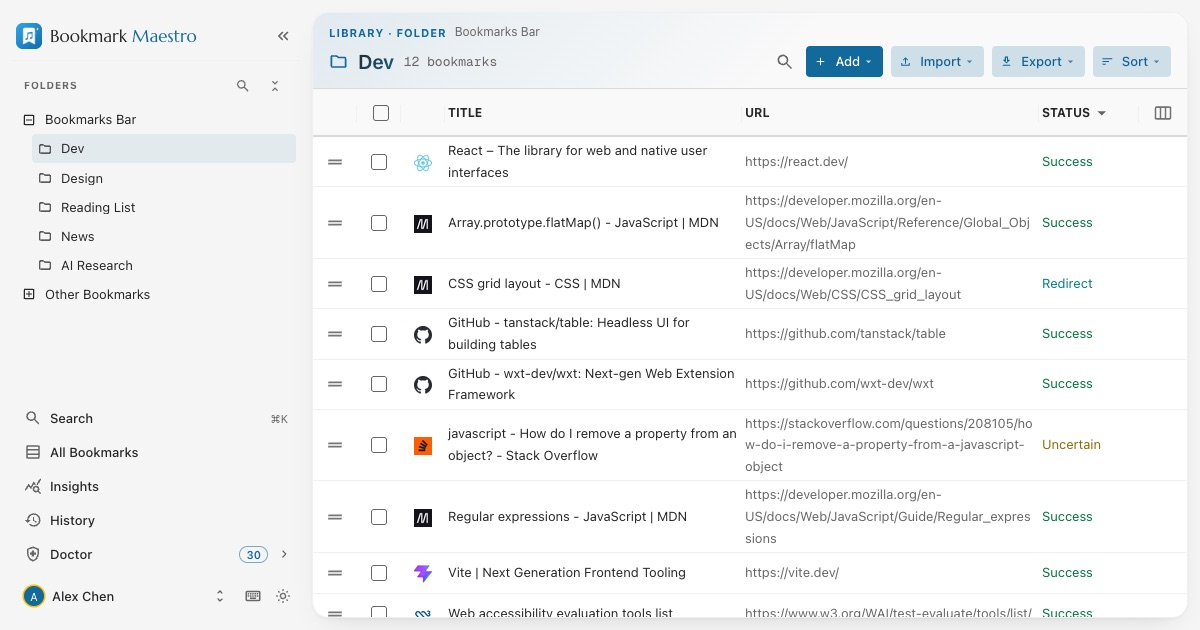Click the Stack Overflow favicon
The image size is (1200, 630).
423,445
